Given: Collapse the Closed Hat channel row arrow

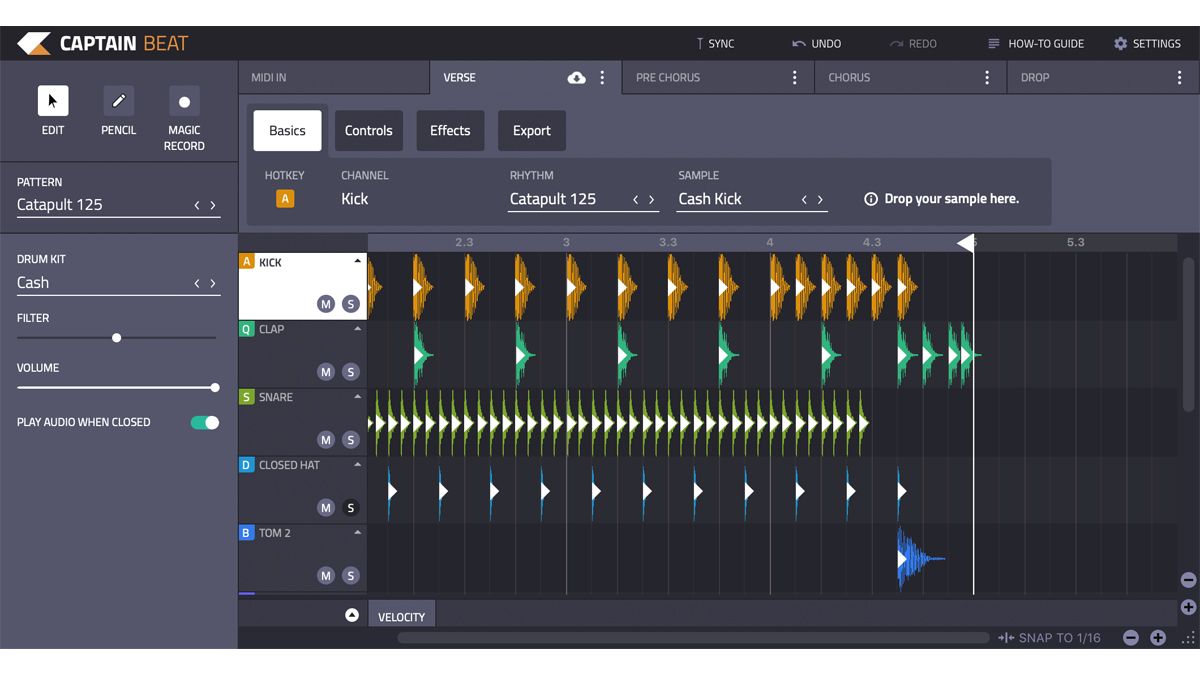Looking at the screenshot, I should (x=357, y=464).
